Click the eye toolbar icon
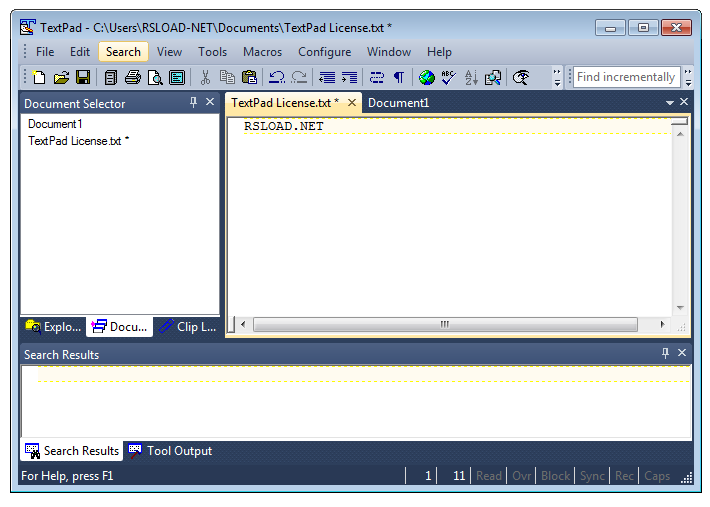 point(521,77)
